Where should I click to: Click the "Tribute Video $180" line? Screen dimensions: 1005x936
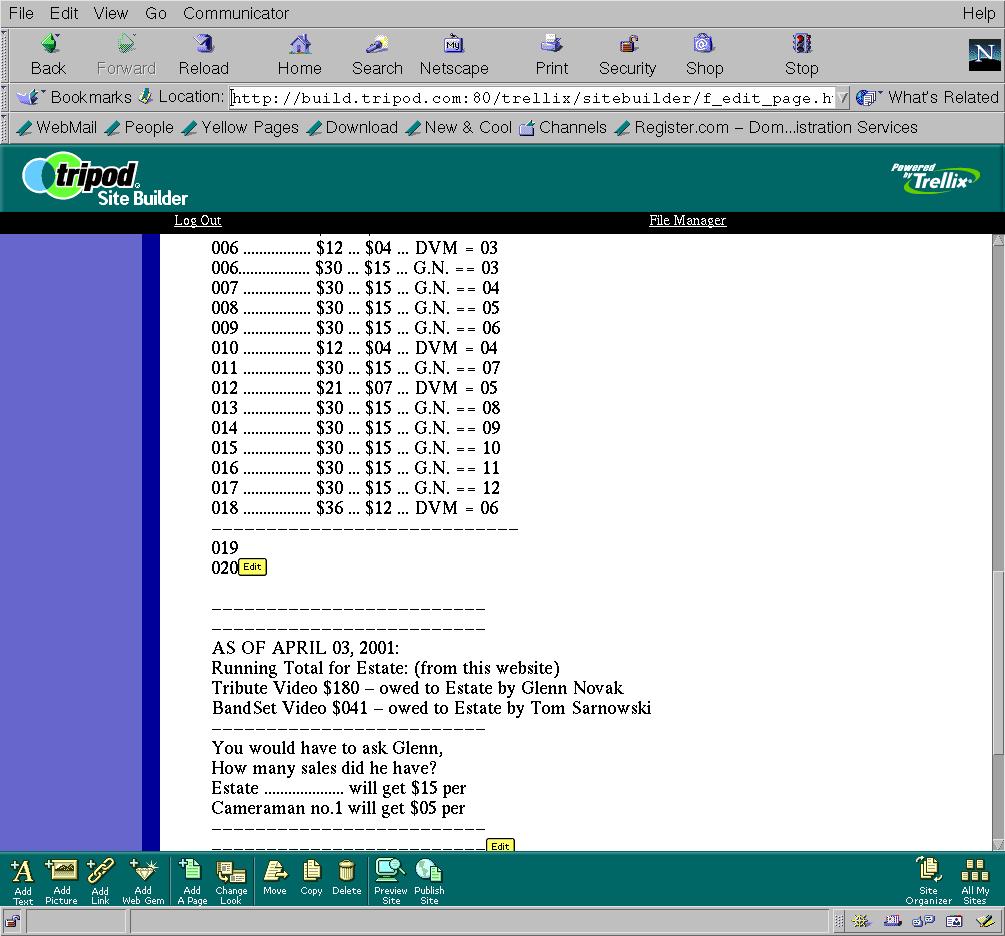click(417, 688)
